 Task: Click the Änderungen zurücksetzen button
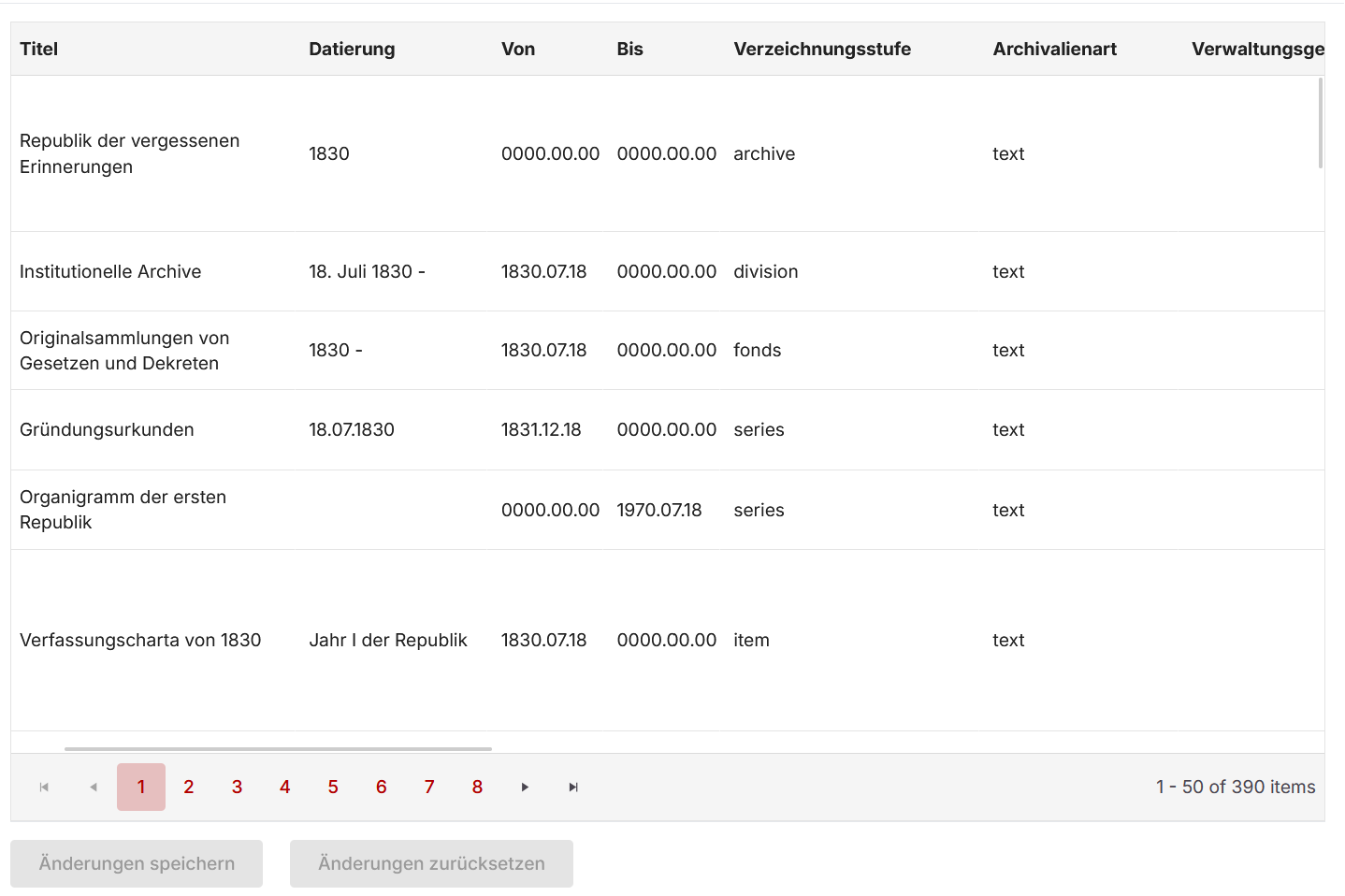pyautogui.click(x=431, y=863)
